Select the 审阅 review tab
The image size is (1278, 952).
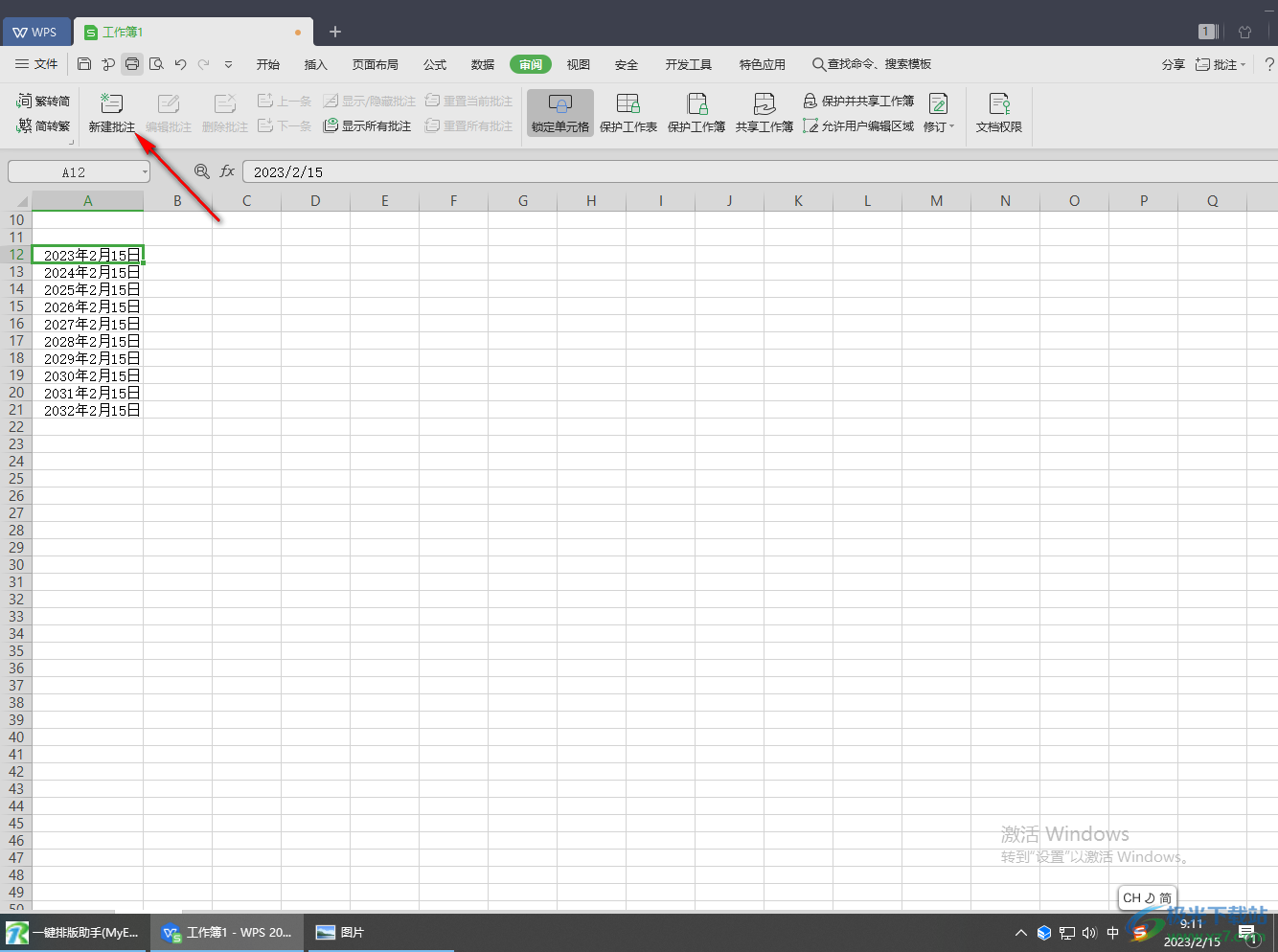[531, 64]
